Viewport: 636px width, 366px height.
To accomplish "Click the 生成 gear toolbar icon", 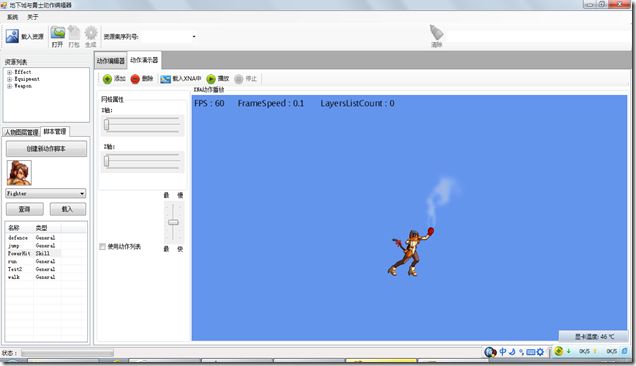I will 91,33.
